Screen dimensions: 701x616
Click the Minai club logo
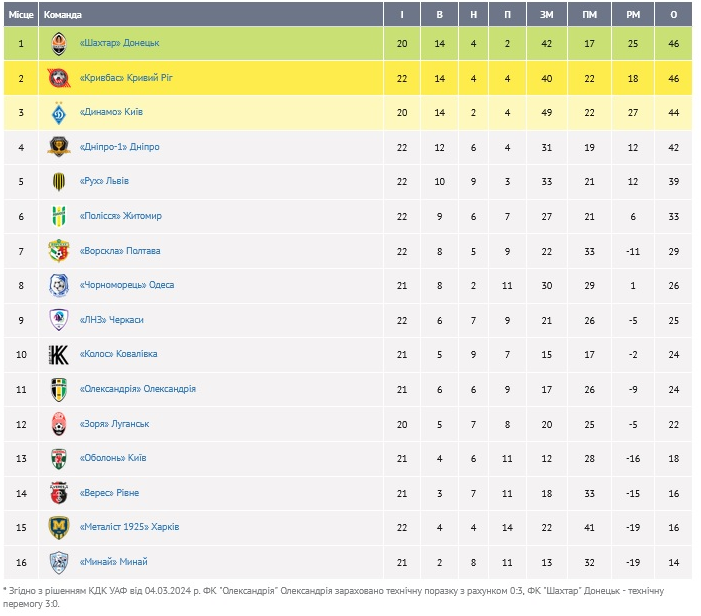tap(59, 562)
